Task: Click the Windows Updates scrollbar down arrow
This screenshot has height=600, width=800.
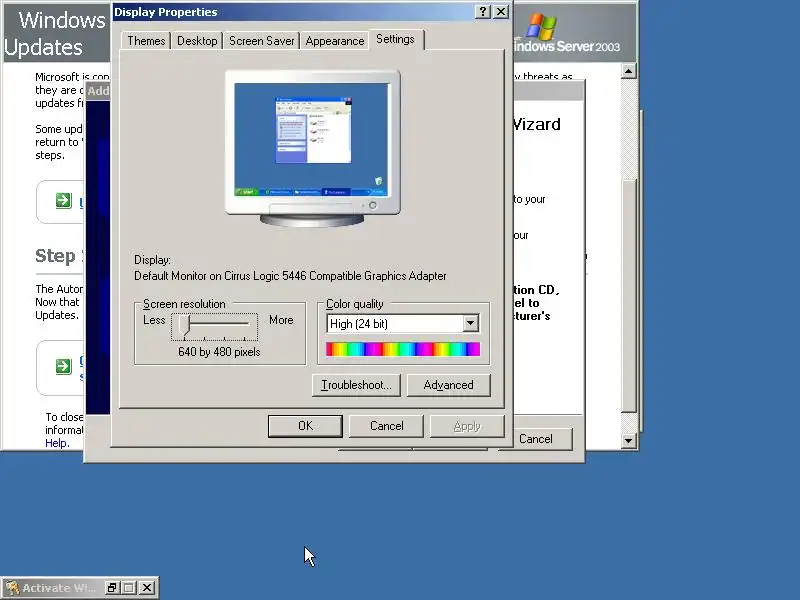Action: tap(629, 440)
